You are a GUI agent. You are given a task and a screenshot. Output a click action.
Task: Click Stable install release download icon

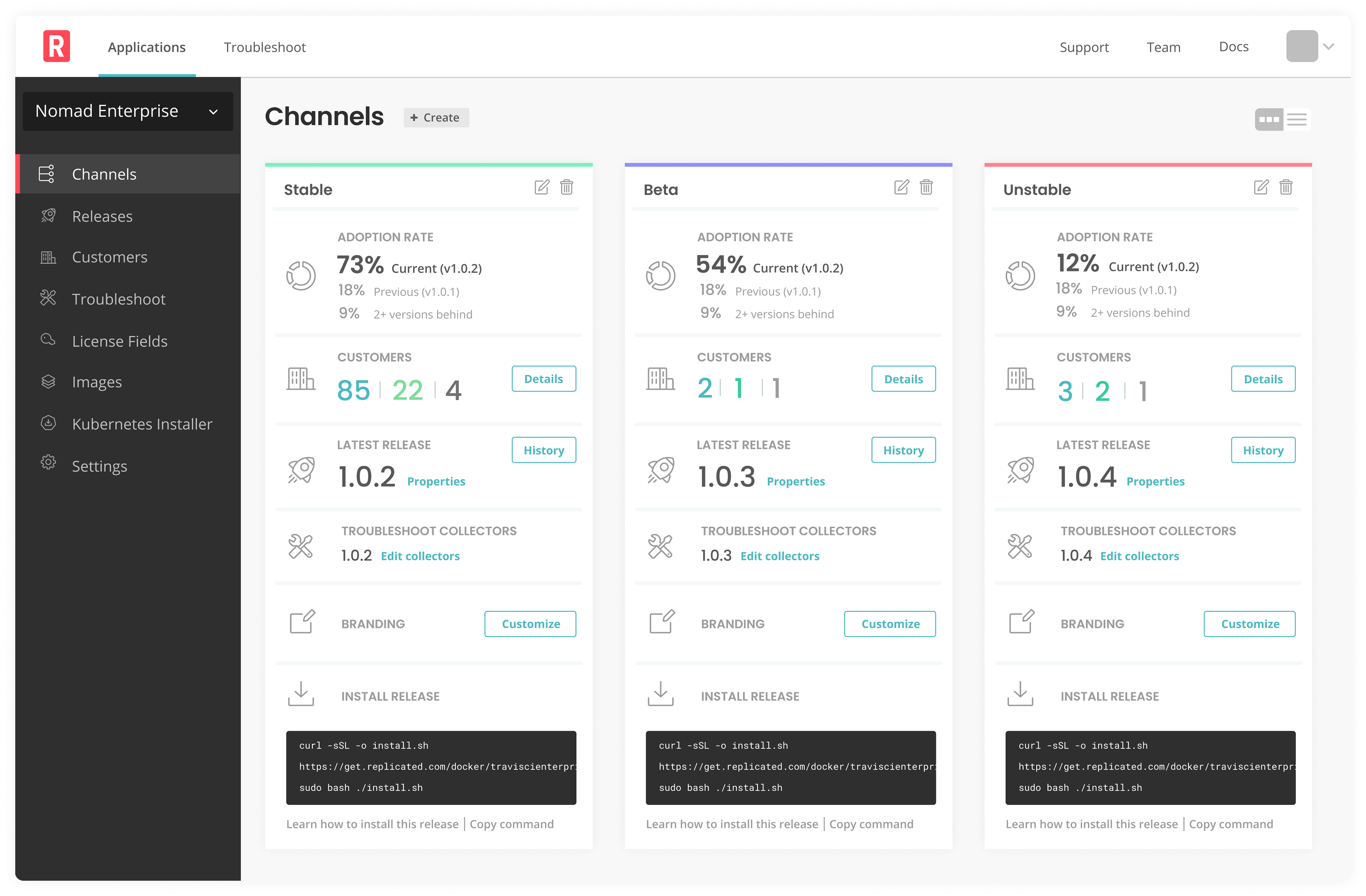click(x=301, y=694)
